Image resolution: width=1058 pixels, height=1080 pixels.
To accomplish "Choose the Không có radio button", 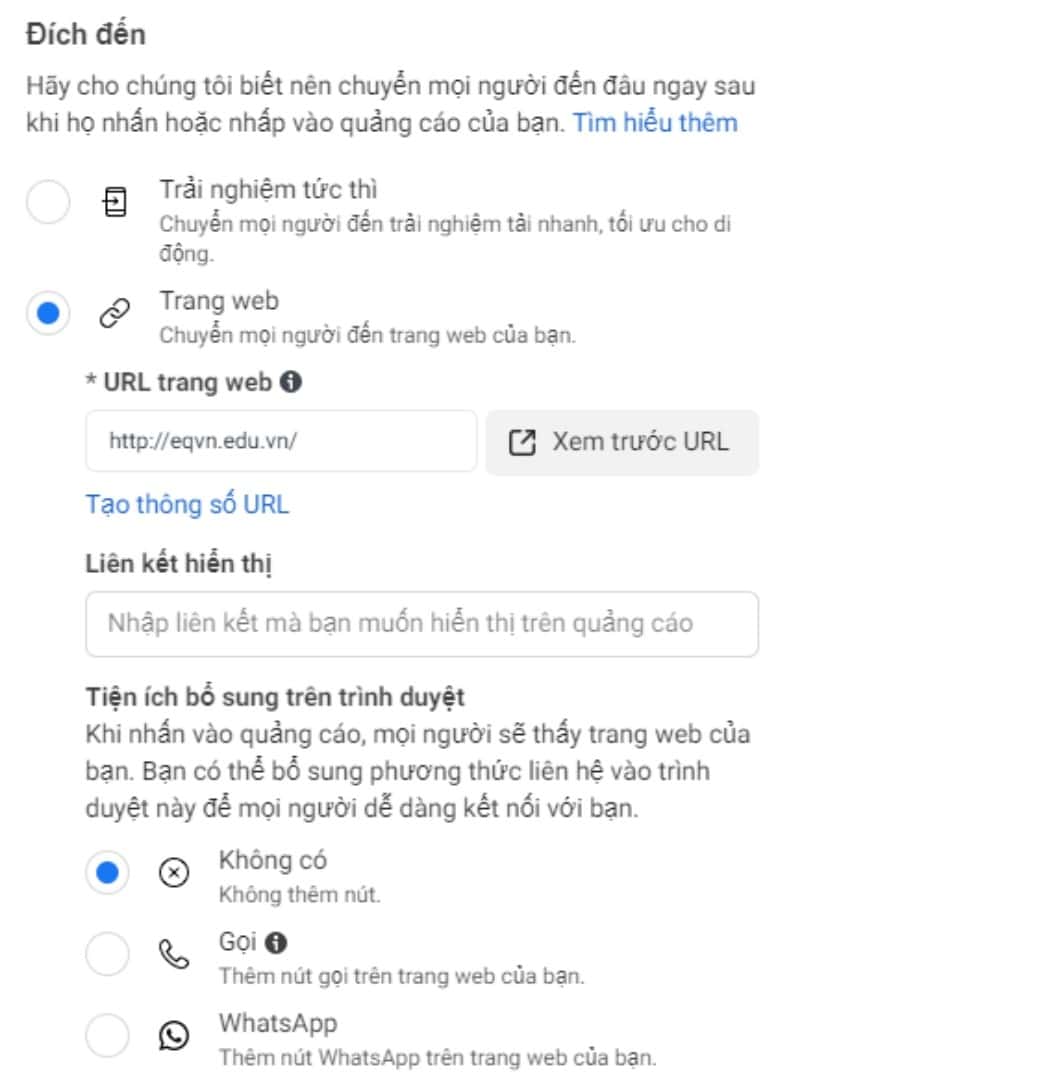I will point(108,874).
